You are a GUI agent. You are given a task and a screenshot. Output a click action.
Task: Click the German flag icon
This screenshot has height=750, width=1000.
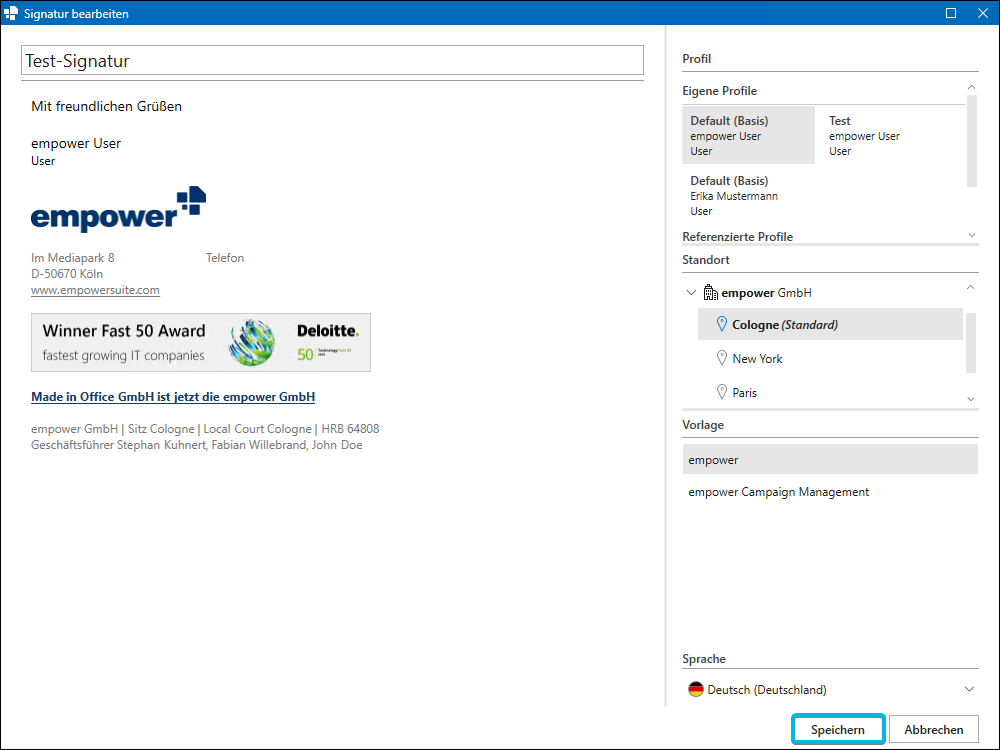[696, 689]
